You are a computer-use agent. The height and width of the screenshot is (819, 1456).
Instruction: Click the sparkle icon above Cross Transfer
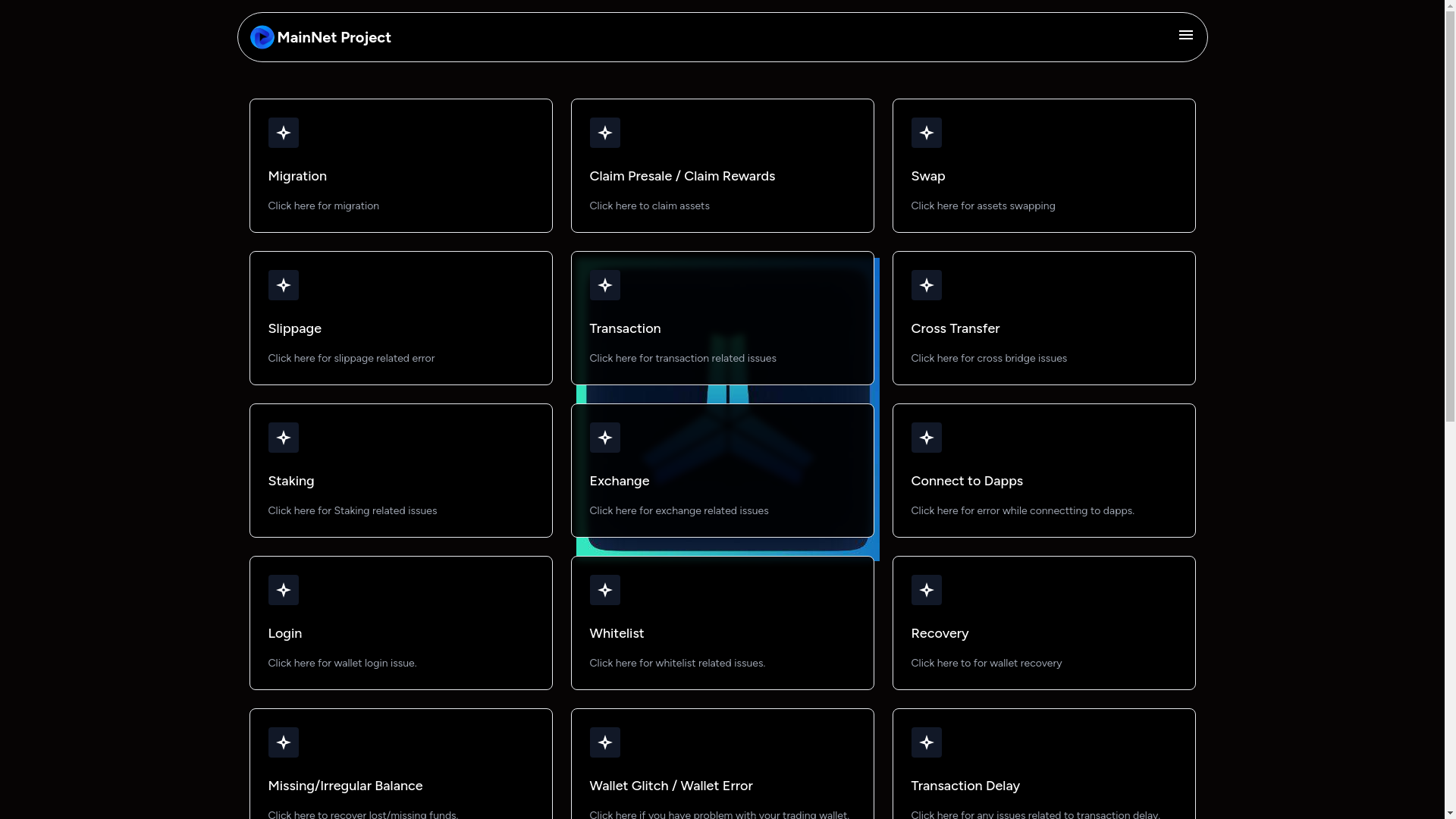pos(926,285)
